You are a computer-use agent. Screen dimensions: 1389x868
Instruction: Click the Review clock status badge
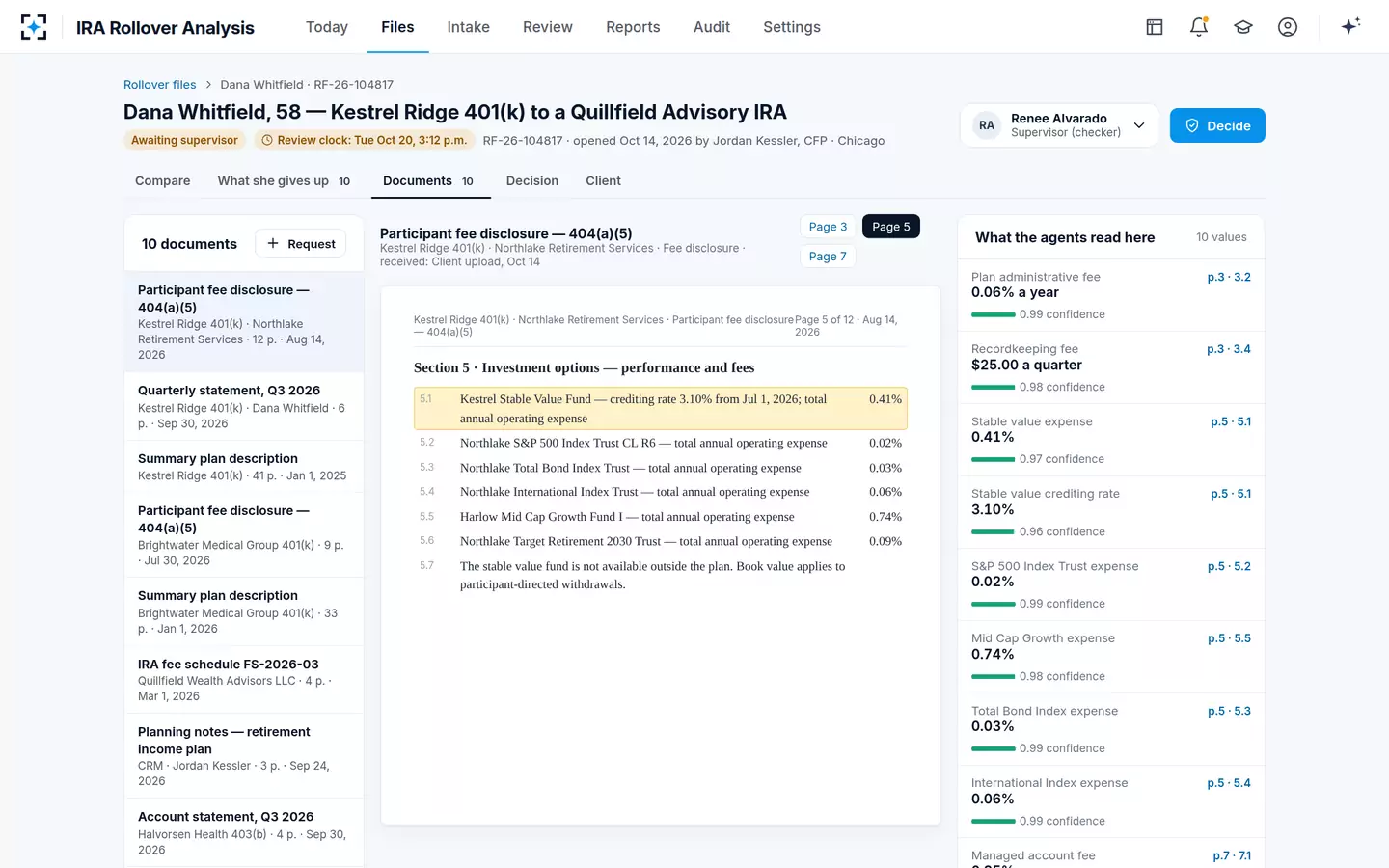point(364,141)
